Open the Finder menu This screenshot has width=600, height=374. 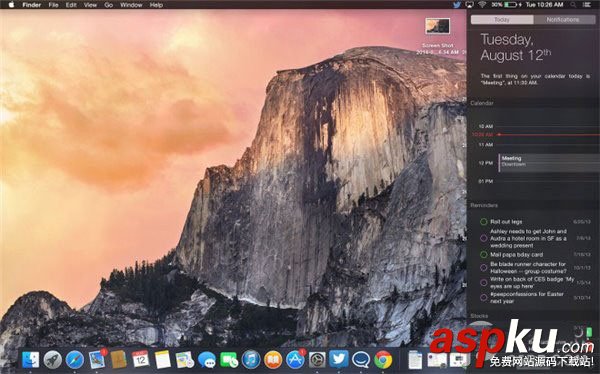(32, 5)
